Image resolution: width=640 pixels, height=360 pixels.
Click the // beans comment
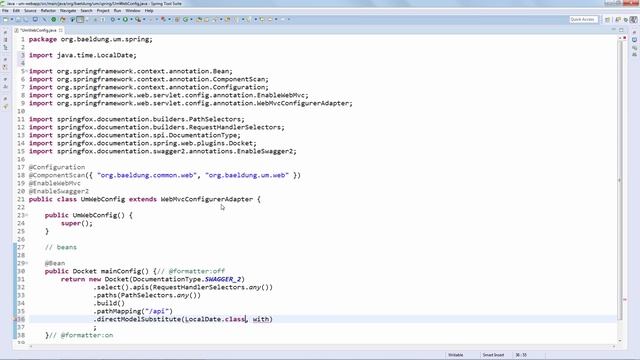tap(60, 247)
